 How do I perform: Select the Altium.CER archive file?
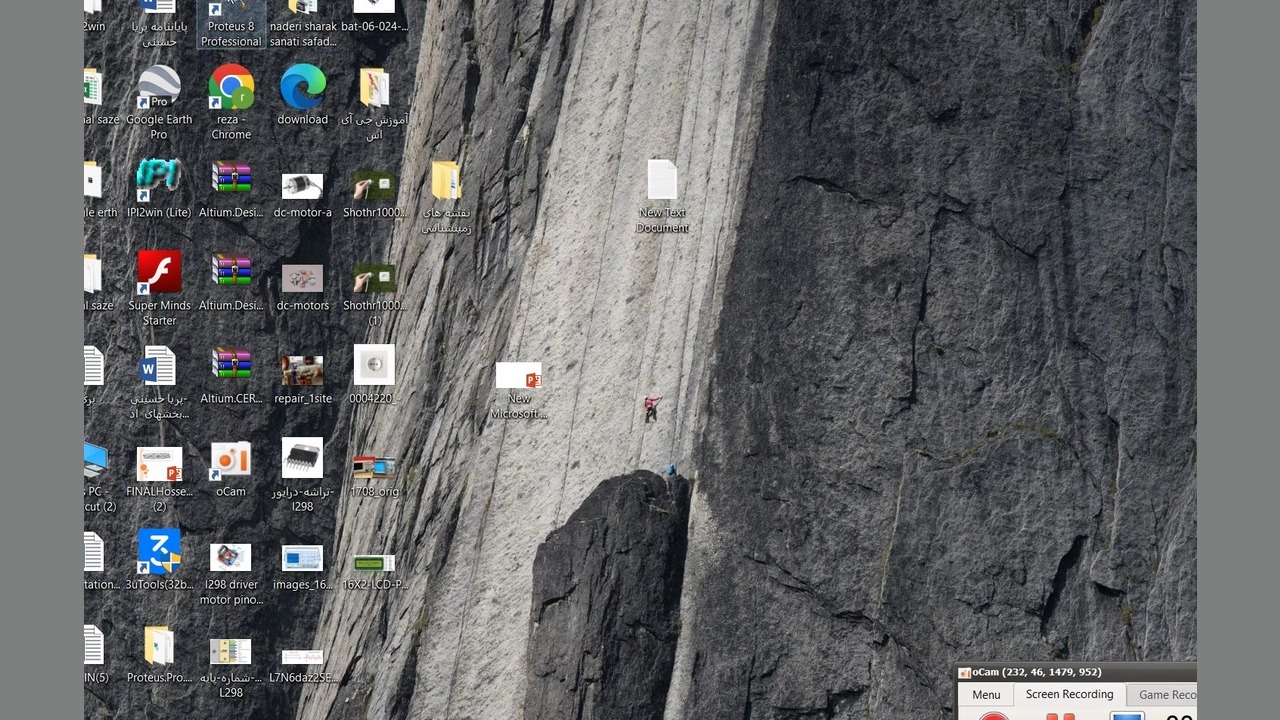coord(231,375)
